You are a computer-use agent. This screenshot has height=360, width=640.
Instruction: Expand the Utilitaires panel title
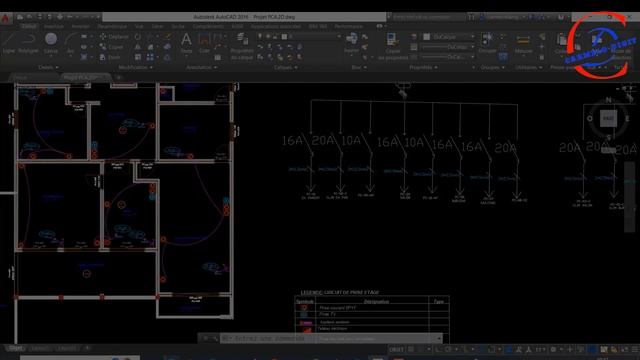pos(528,67)
